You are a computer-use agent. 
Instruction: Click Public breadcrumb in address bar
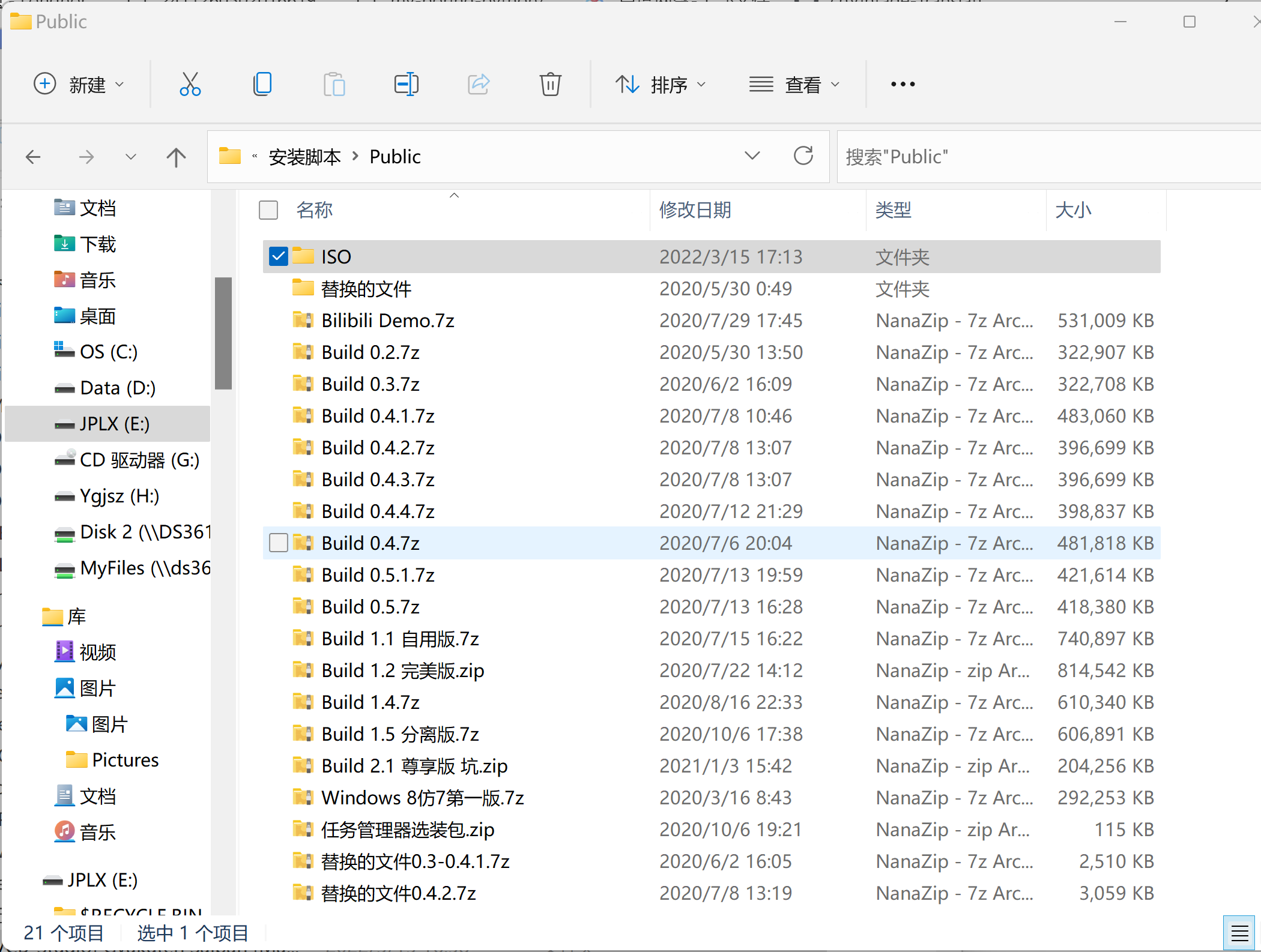click(395, 157)
